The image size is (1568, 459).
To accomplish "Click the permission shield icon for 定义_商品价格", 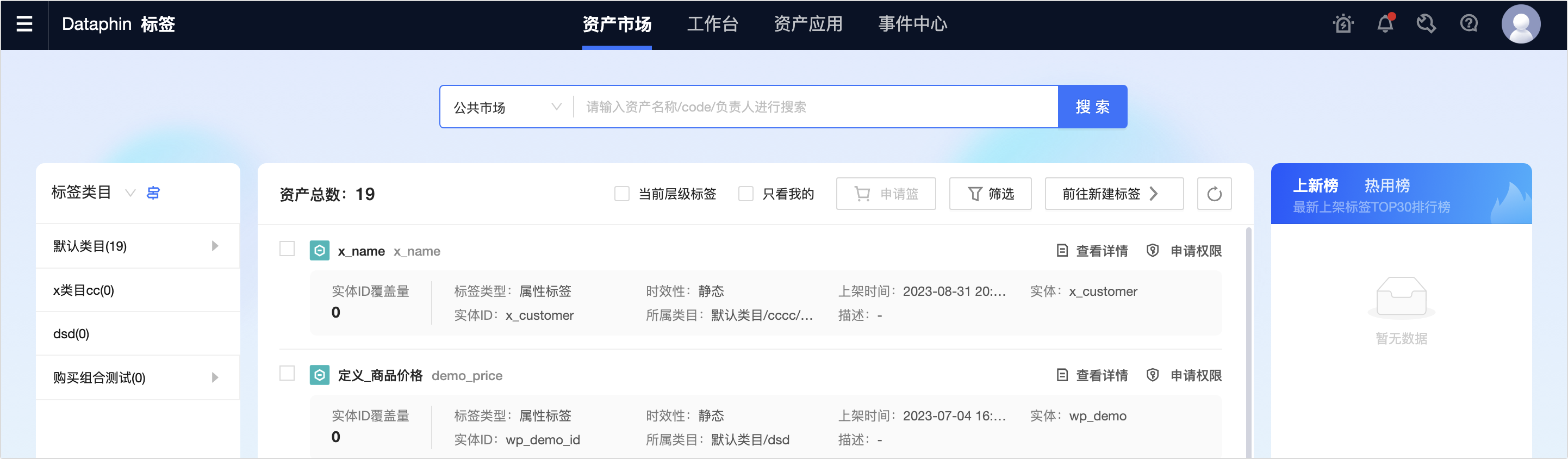I will 1152,375.
